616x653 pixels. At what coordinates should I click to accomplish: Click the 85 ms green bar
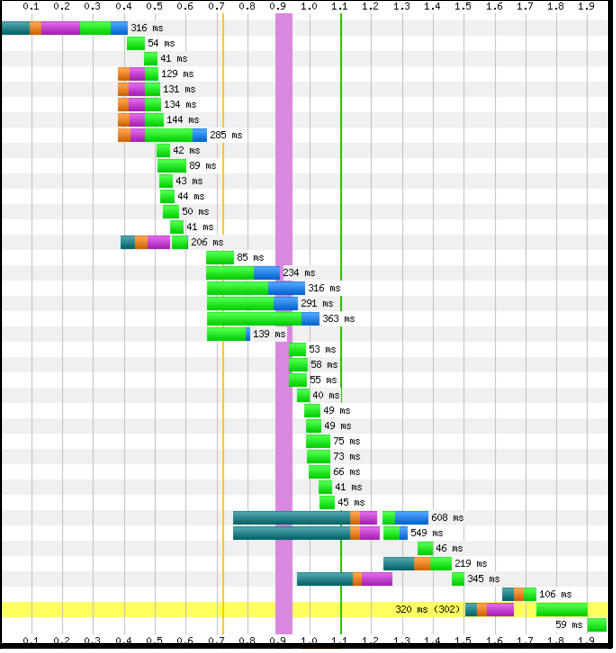point(220,257)
